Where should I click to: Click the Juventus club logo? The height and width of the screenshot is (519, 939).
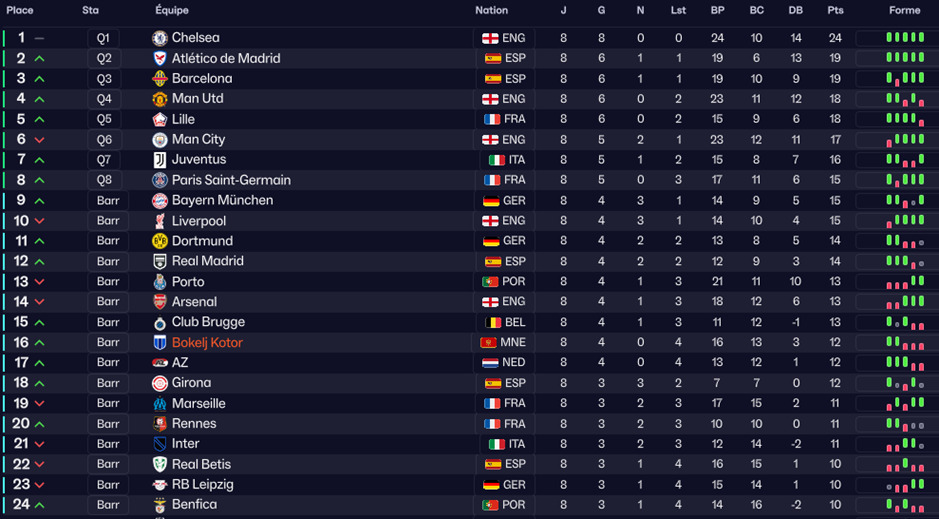click(x=160, y=160)
